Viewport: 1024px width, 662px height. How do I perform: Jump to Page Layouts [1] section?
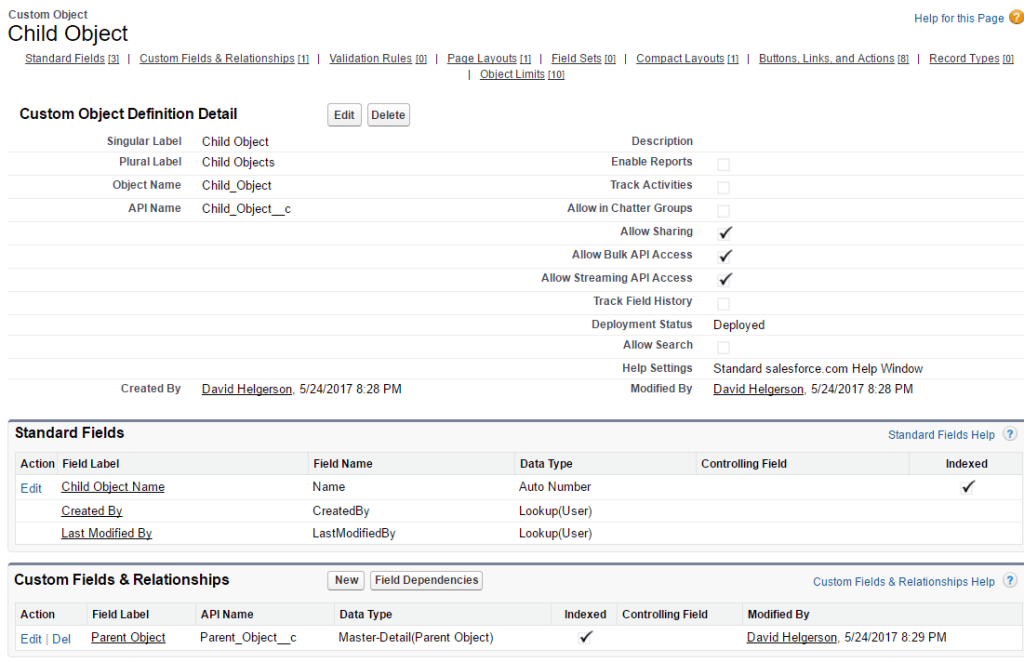488,58
